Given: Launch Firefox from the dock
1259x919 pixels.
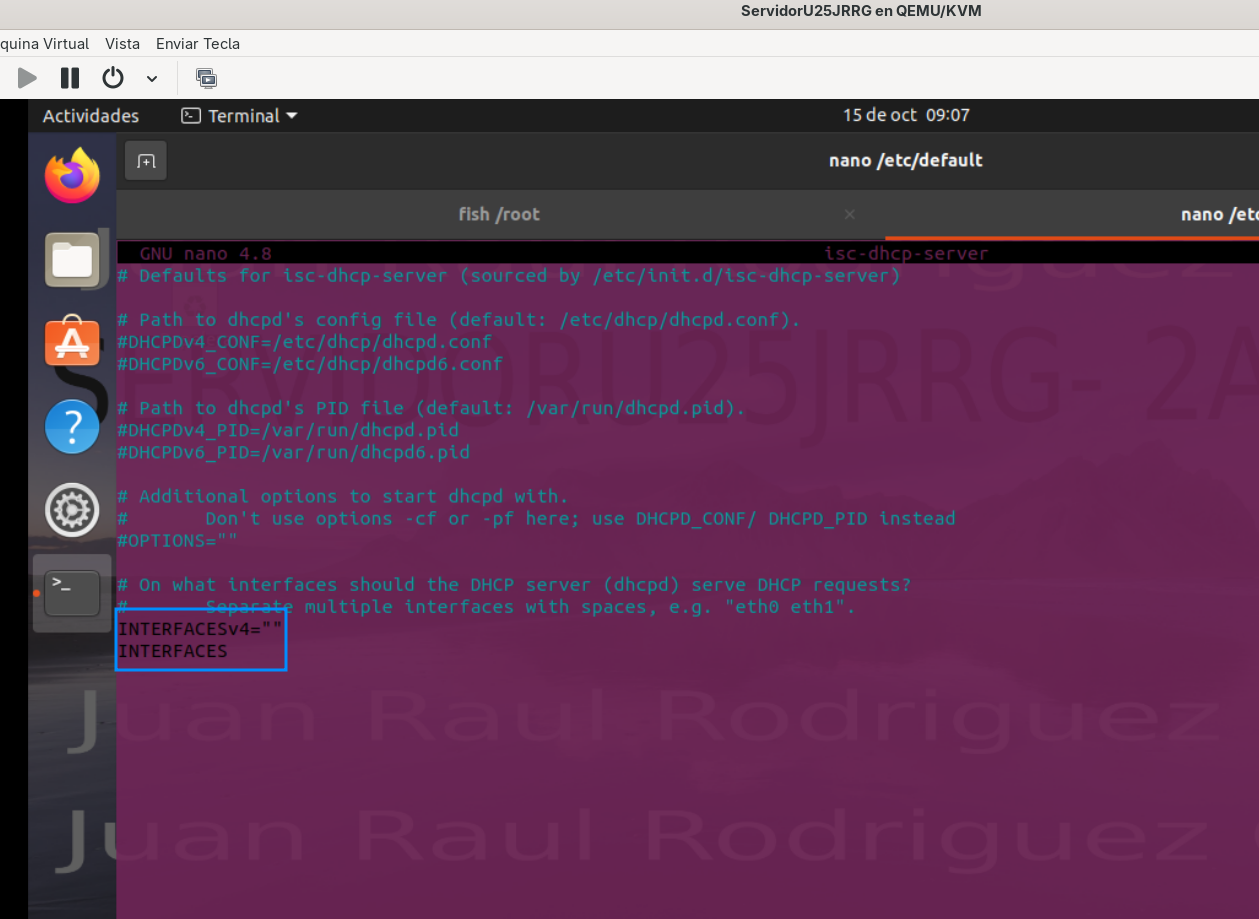Looking at the screenshot, I should (x=72, y=176).
